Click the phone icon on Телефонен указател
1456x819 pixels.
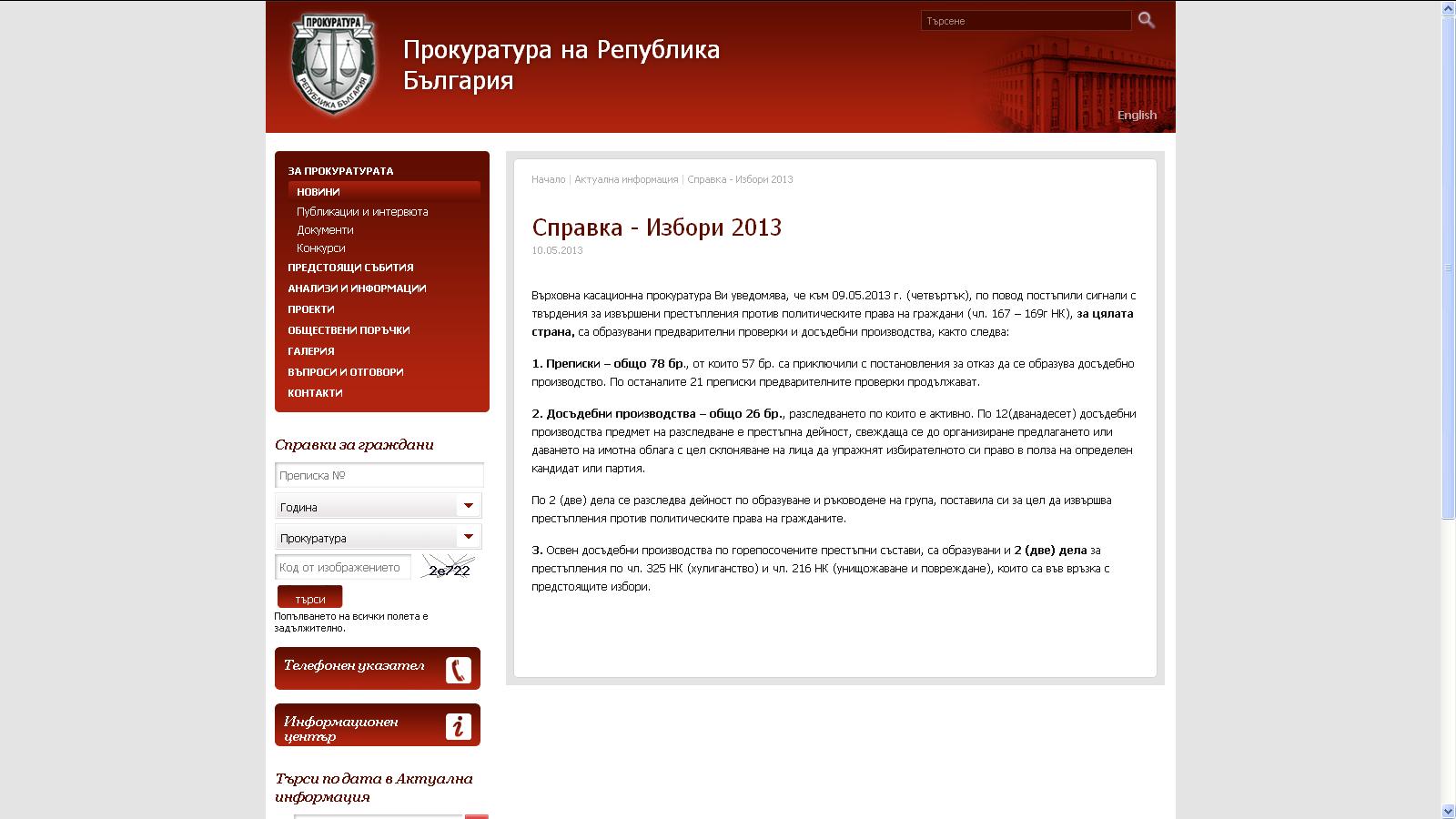(459, 670)
